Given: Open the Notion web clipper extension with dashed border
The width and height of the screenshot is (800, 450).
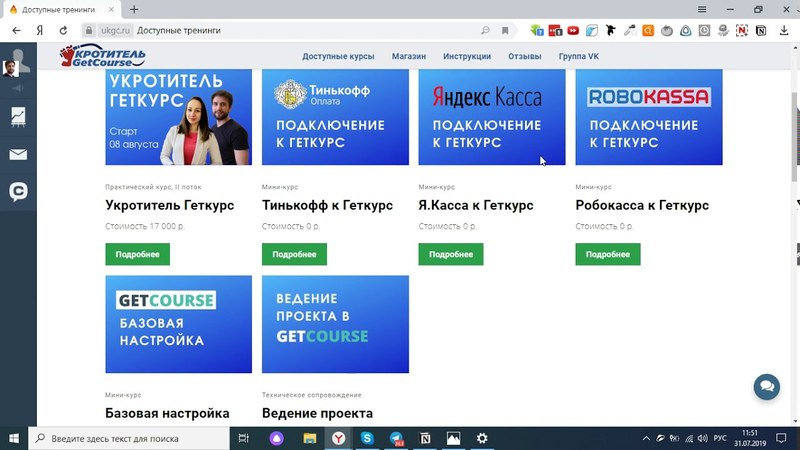Looking at the screenshot, I should click(742, 31).
